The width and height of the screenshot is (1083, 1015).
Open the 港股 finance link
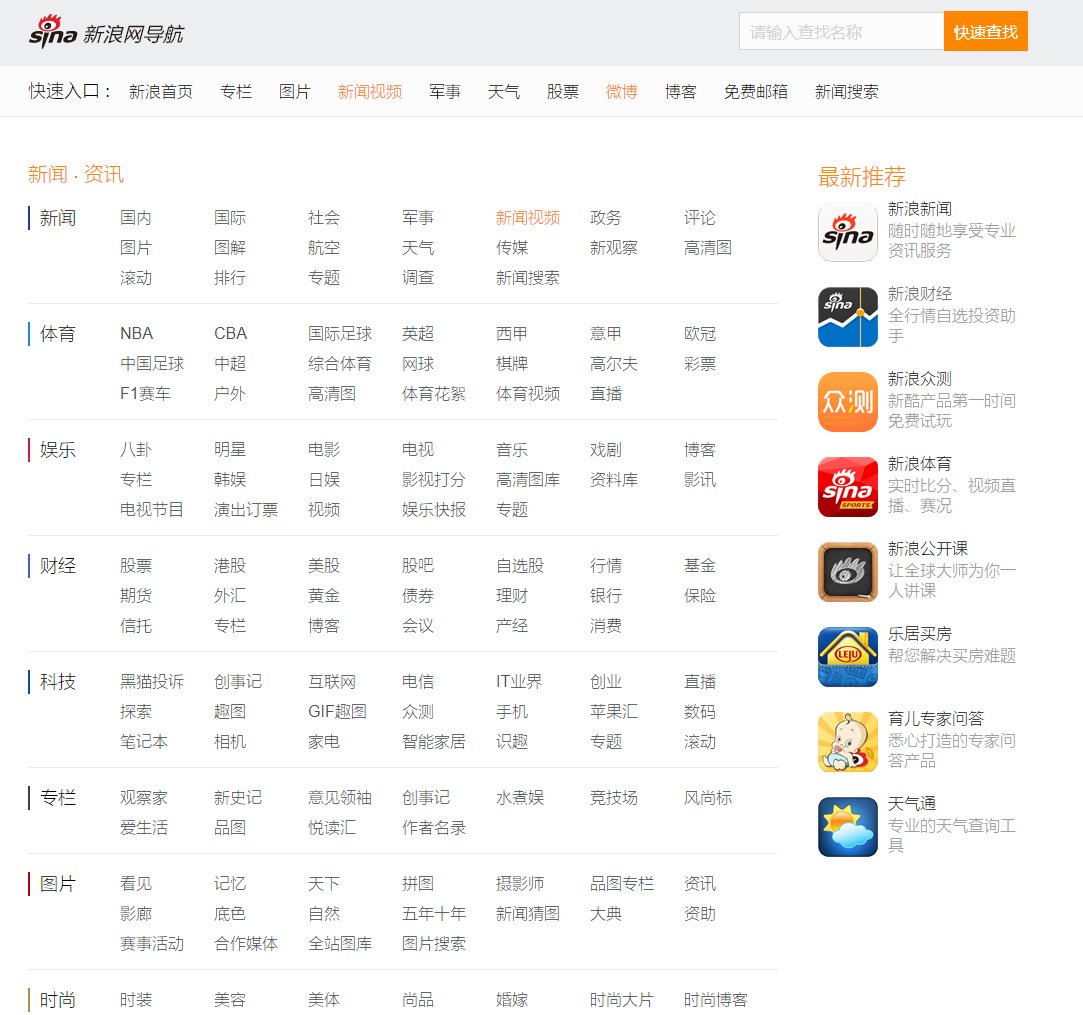[x=230, y=566]
